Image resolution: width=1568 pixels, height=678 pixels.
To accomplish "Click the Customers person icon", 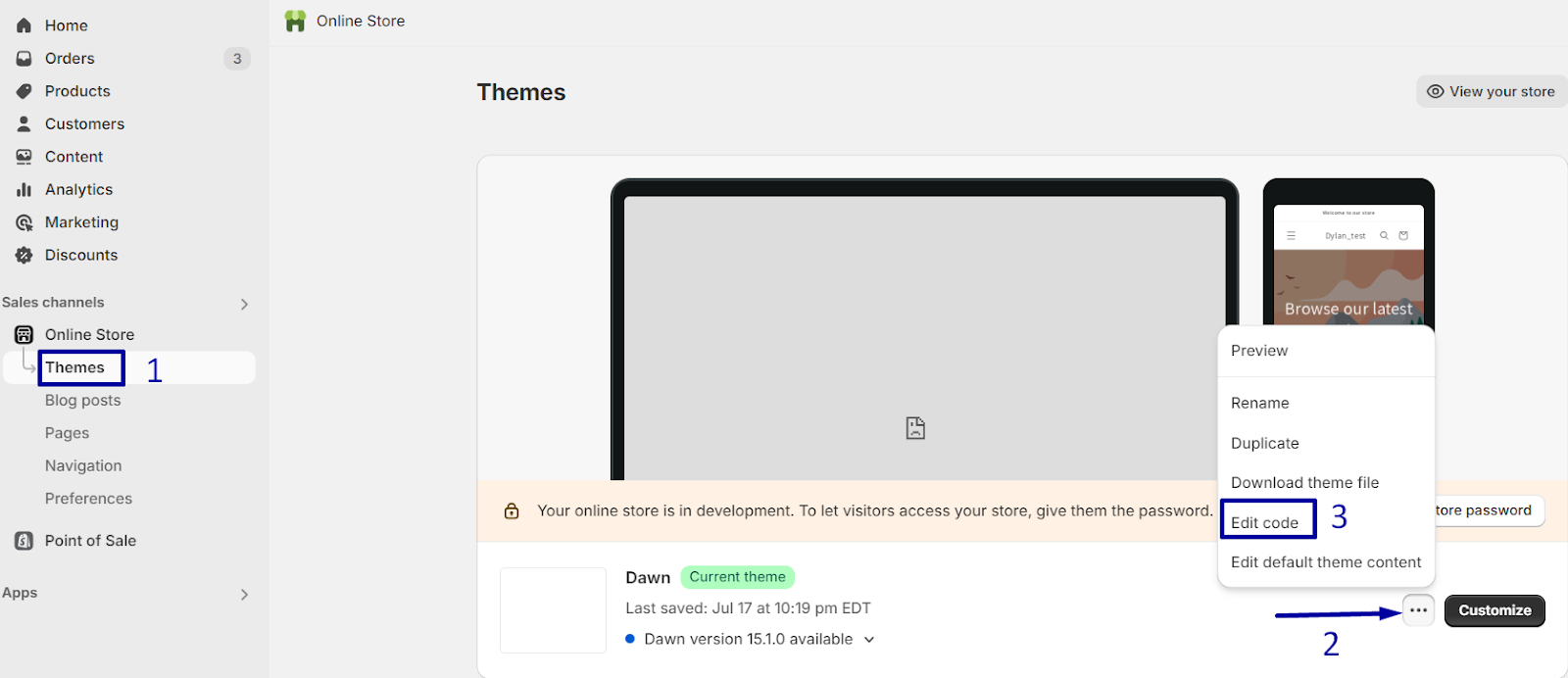I will point(24,123).
